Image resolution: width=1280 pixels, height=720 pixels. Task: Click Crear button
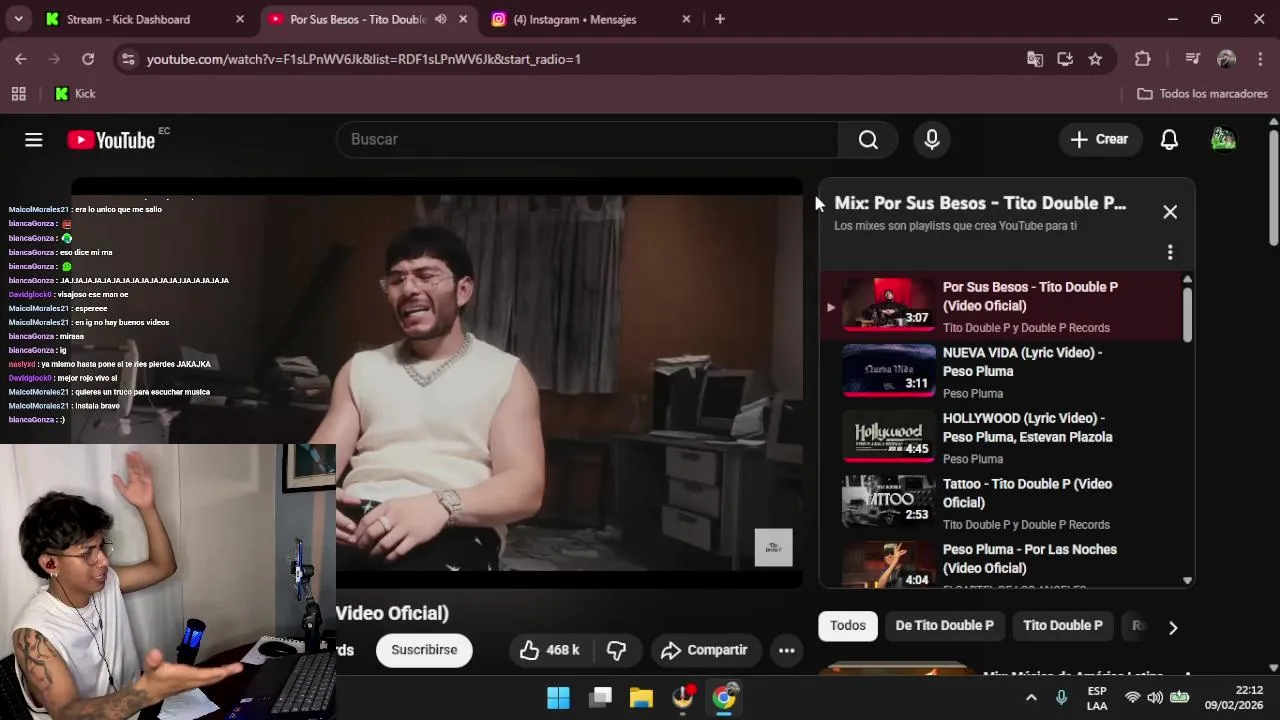[x=1099, y=140]
